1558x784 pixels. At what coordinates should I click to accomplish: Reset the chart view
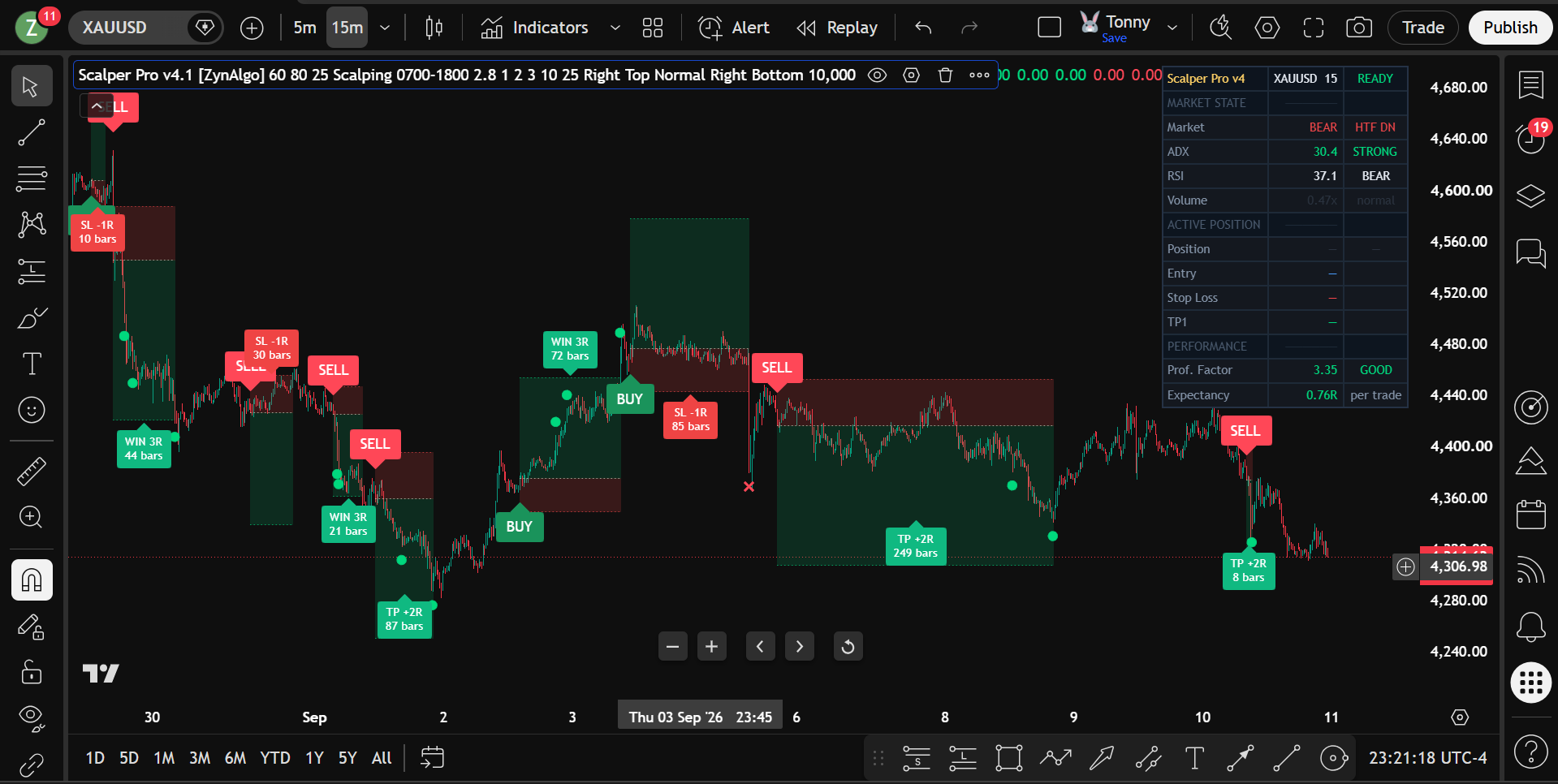click(x=848, y=647)
